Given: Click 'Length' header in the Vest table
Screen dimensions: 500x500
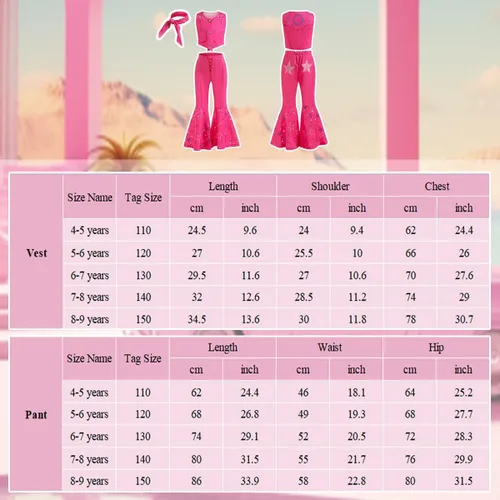Looking at the screenshot, I should click(x=223, y=186).
